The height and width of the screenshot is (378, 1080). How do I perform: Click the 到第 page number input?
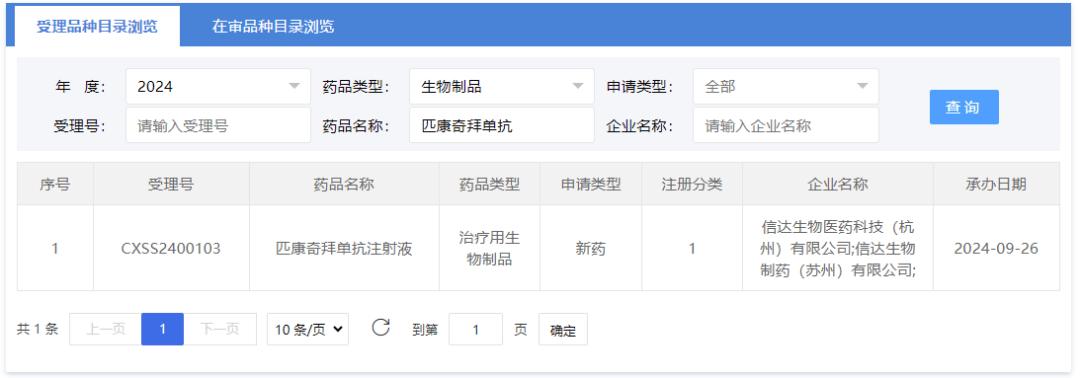coord(475,329)
